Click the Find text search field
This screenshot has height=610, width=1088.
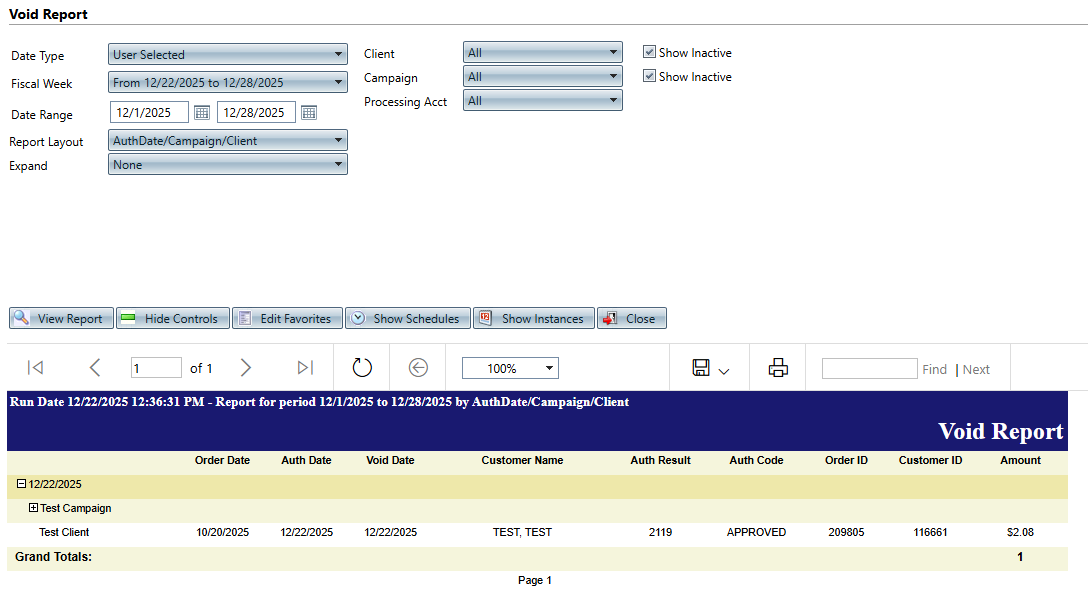click(x=868, y=369)
